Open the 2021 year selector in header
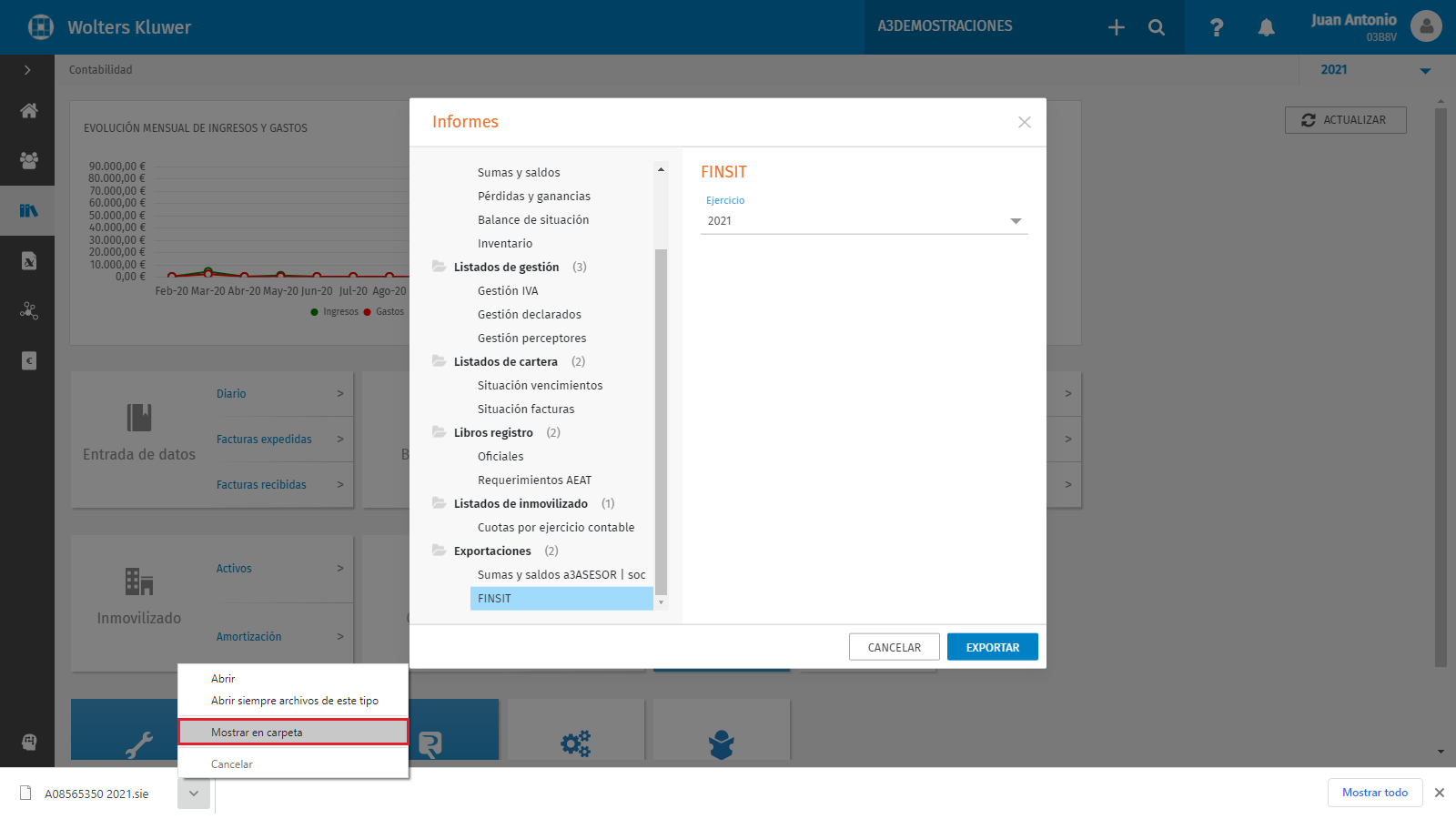Viewport: 1456px width, 819px height. (1376, 70)
